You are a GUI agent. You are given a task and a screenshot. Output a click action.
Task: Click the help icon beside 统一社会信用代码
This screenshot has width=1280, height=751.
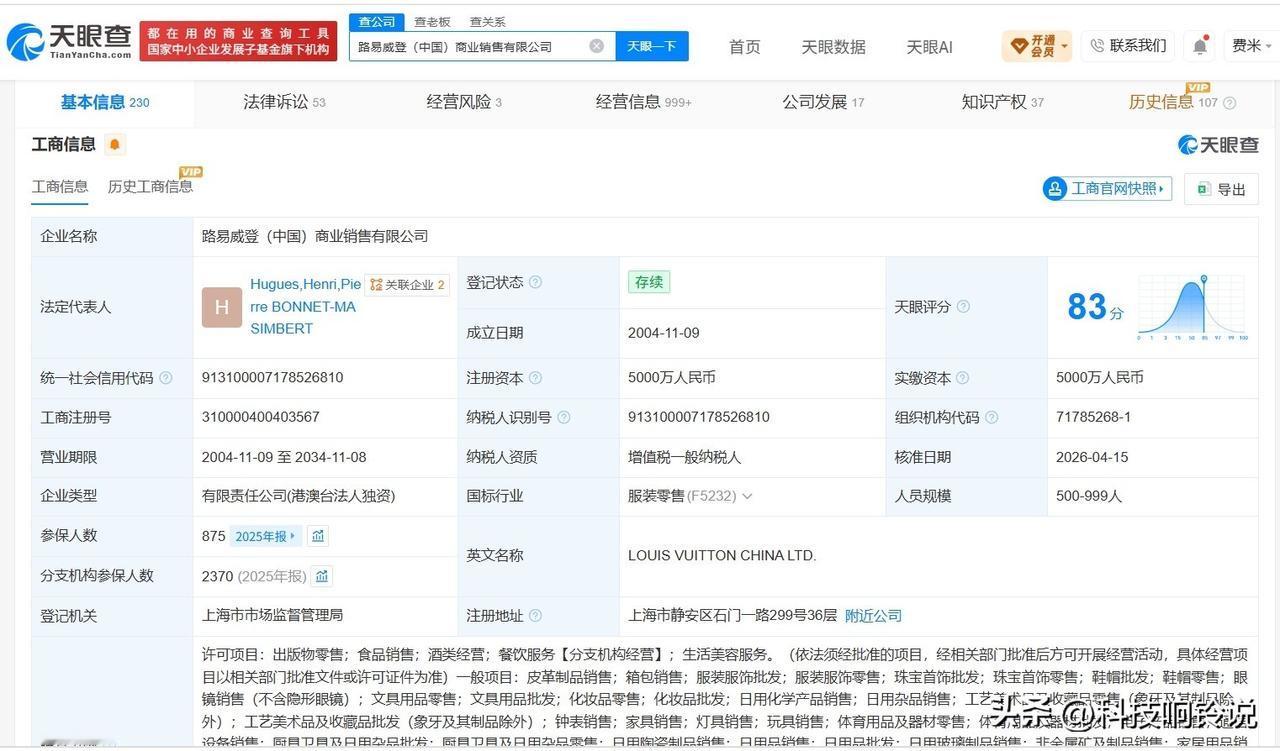click(x=166, y=378)
